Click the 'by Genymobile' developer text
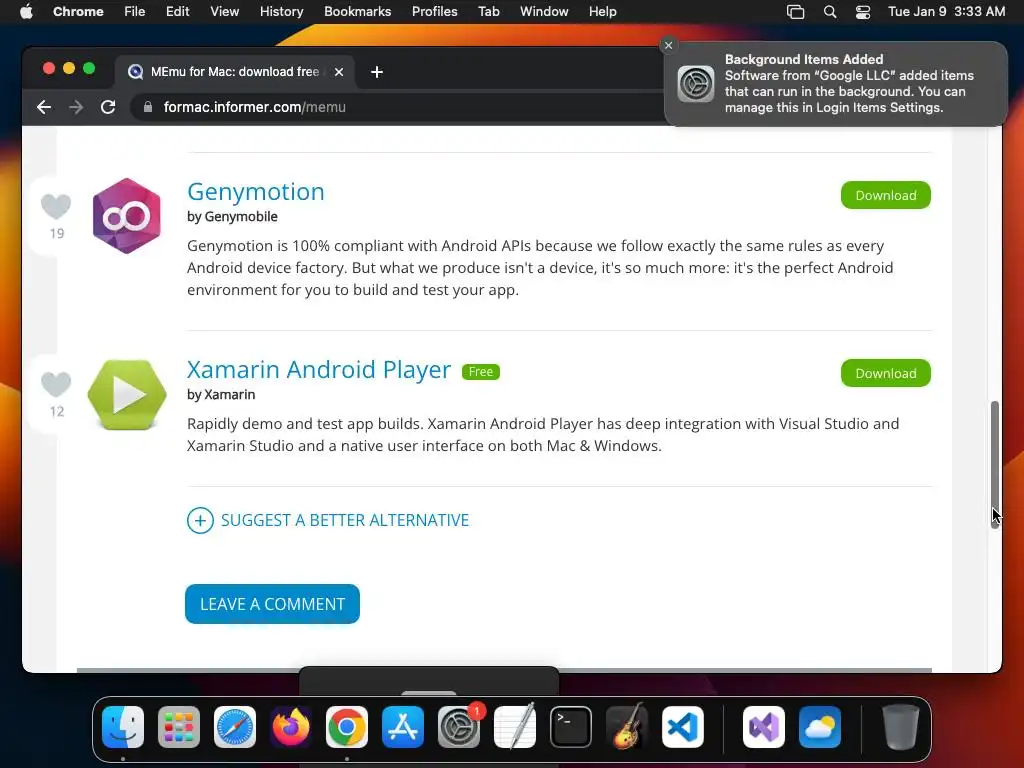 tap(232, 217)
